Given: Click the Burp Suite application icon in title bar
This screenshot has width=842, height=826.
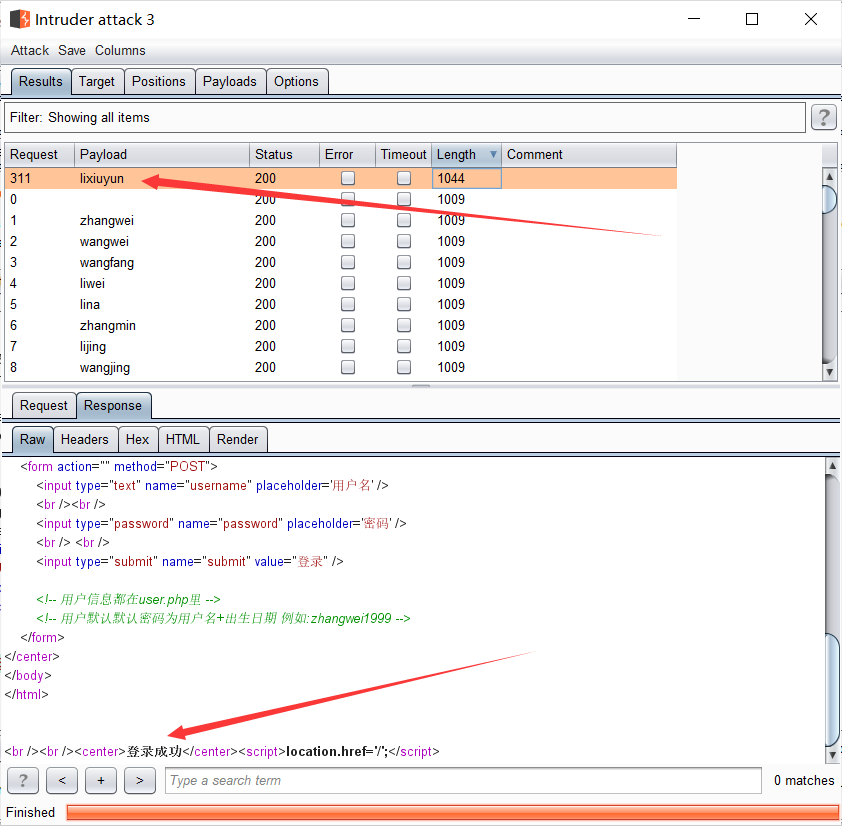Looking at the screenshot, I should click(x=20, y=19).
